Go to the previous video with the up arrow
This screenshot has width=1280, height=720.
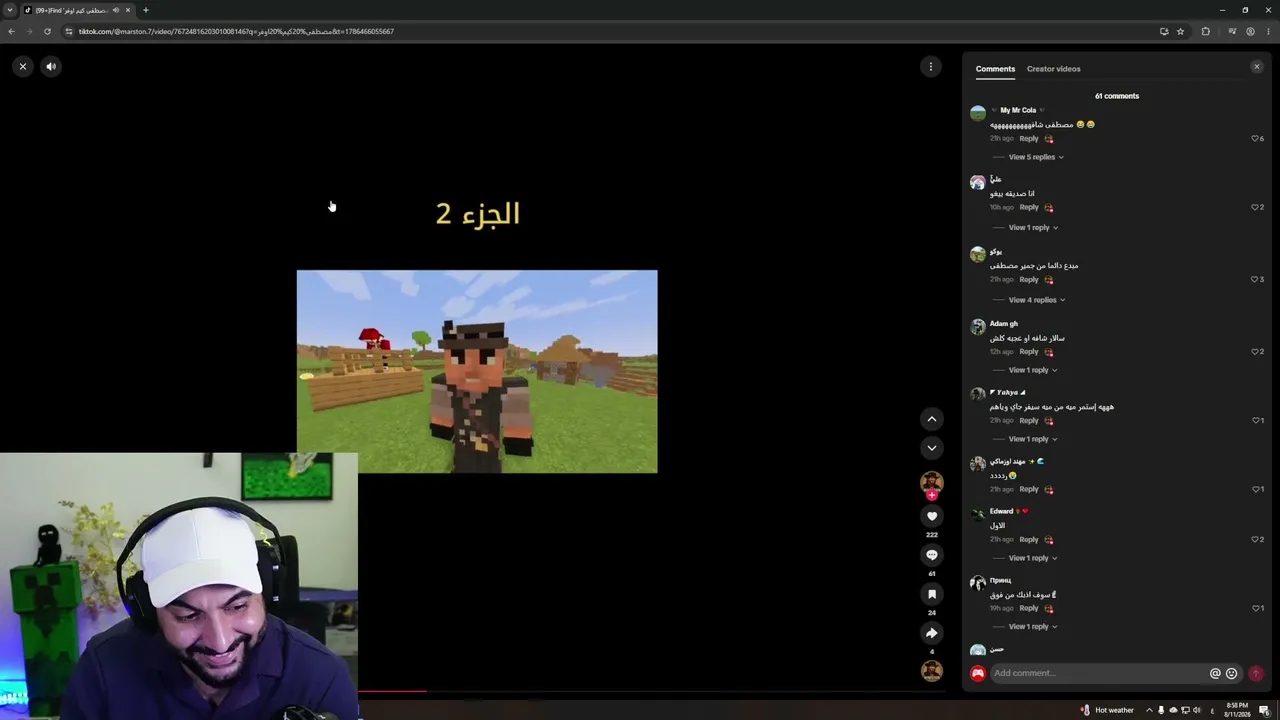point(932,420)
